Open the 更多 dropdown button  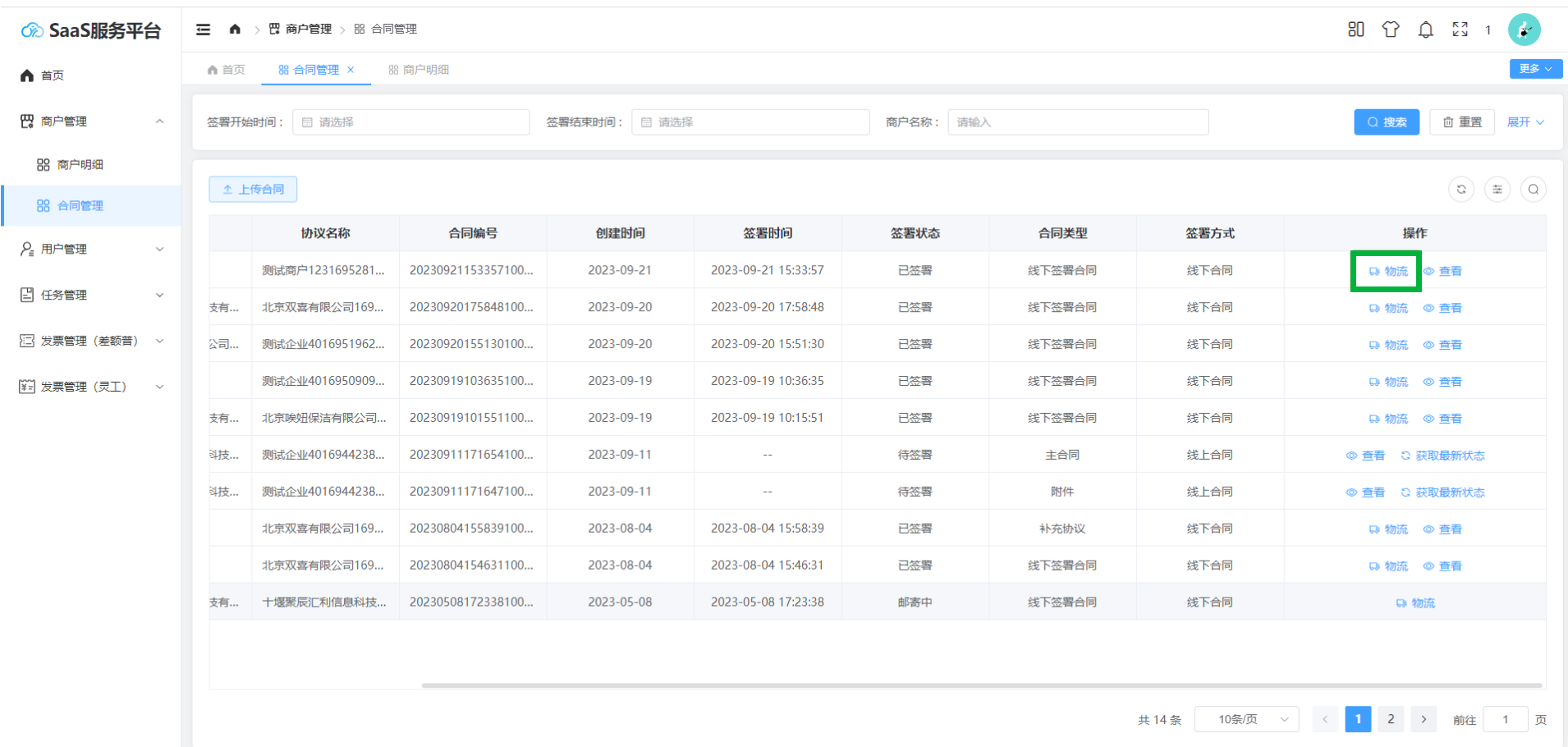[x=1535, y=69]
